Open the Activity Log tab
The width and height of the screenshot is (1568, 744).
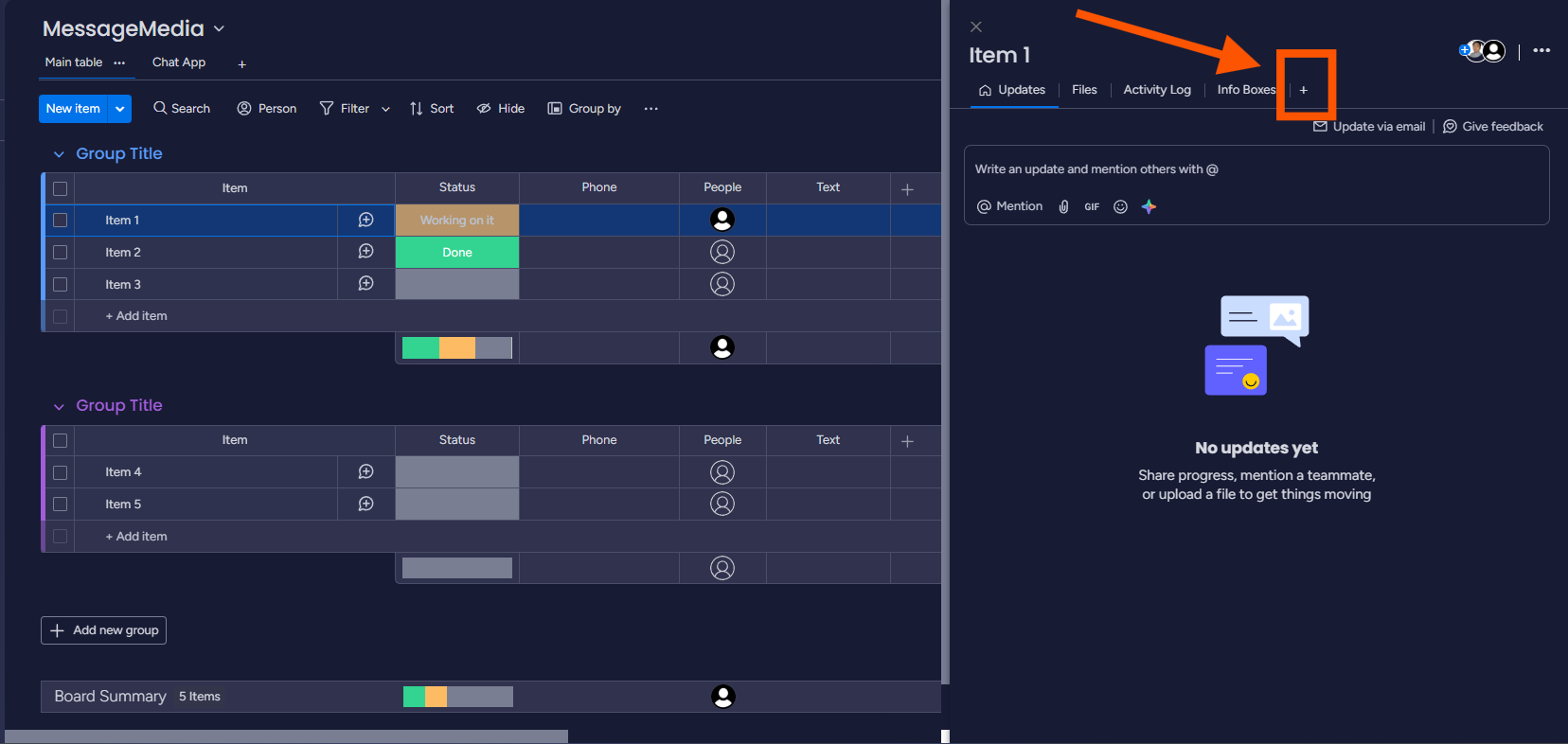click(1157, 90)
